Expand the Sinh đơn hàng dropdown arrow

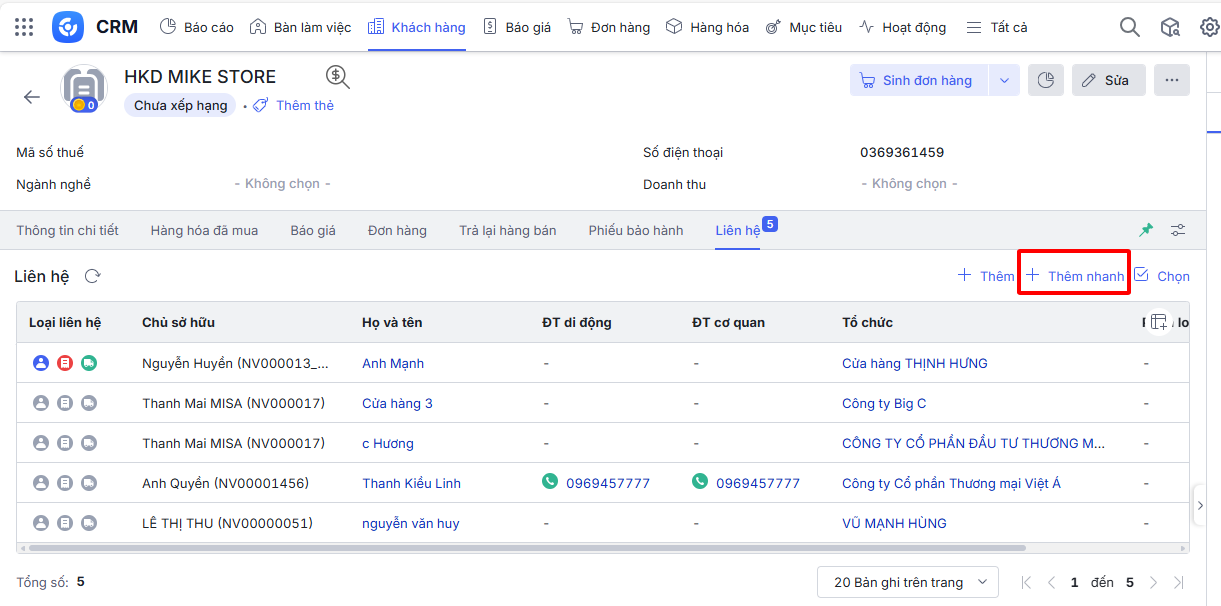[1004, 80]
